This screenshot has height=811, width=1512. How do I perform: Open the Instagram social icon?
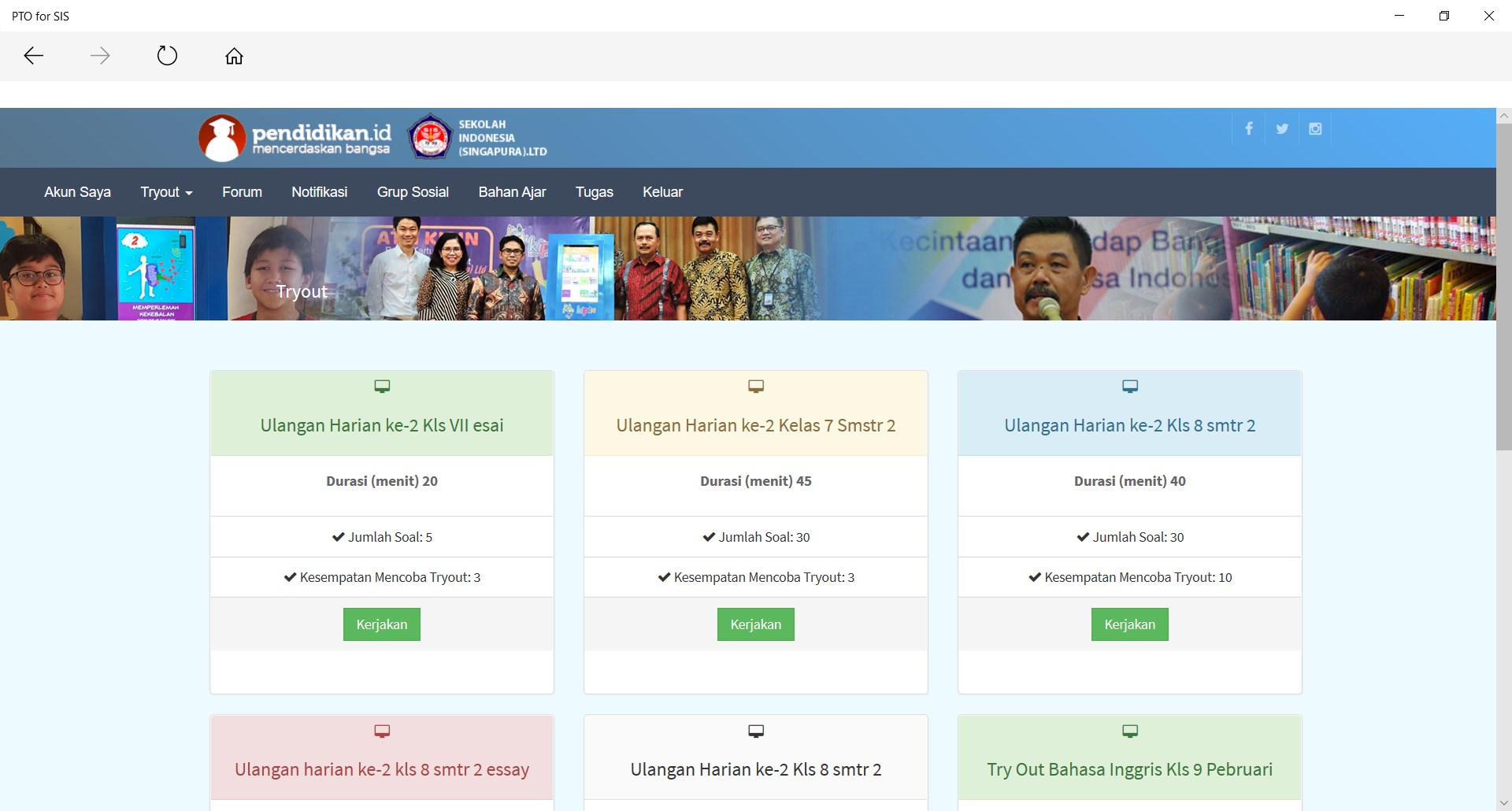(1315, 128)
